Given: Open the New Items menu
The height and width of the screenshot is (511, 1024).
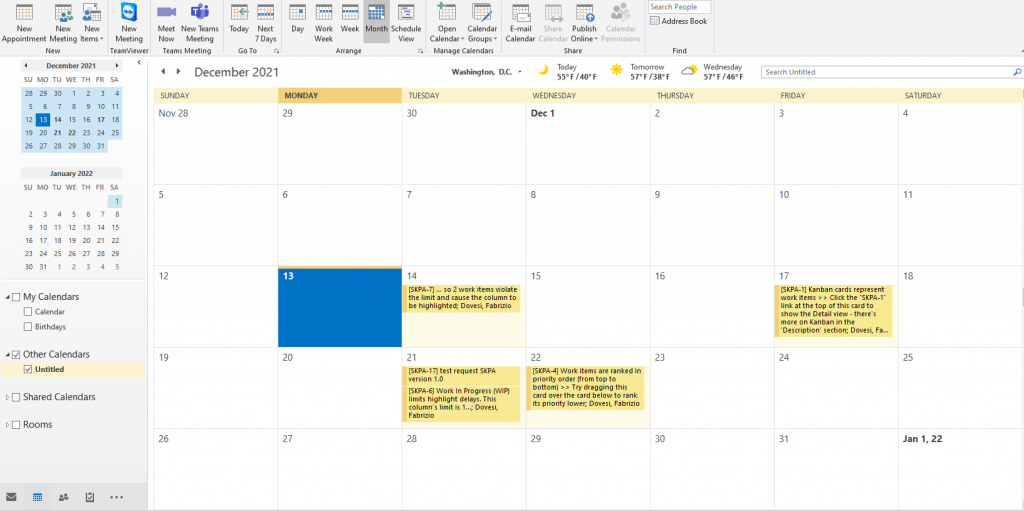Looking at the screenshot, I should point(92,24).
